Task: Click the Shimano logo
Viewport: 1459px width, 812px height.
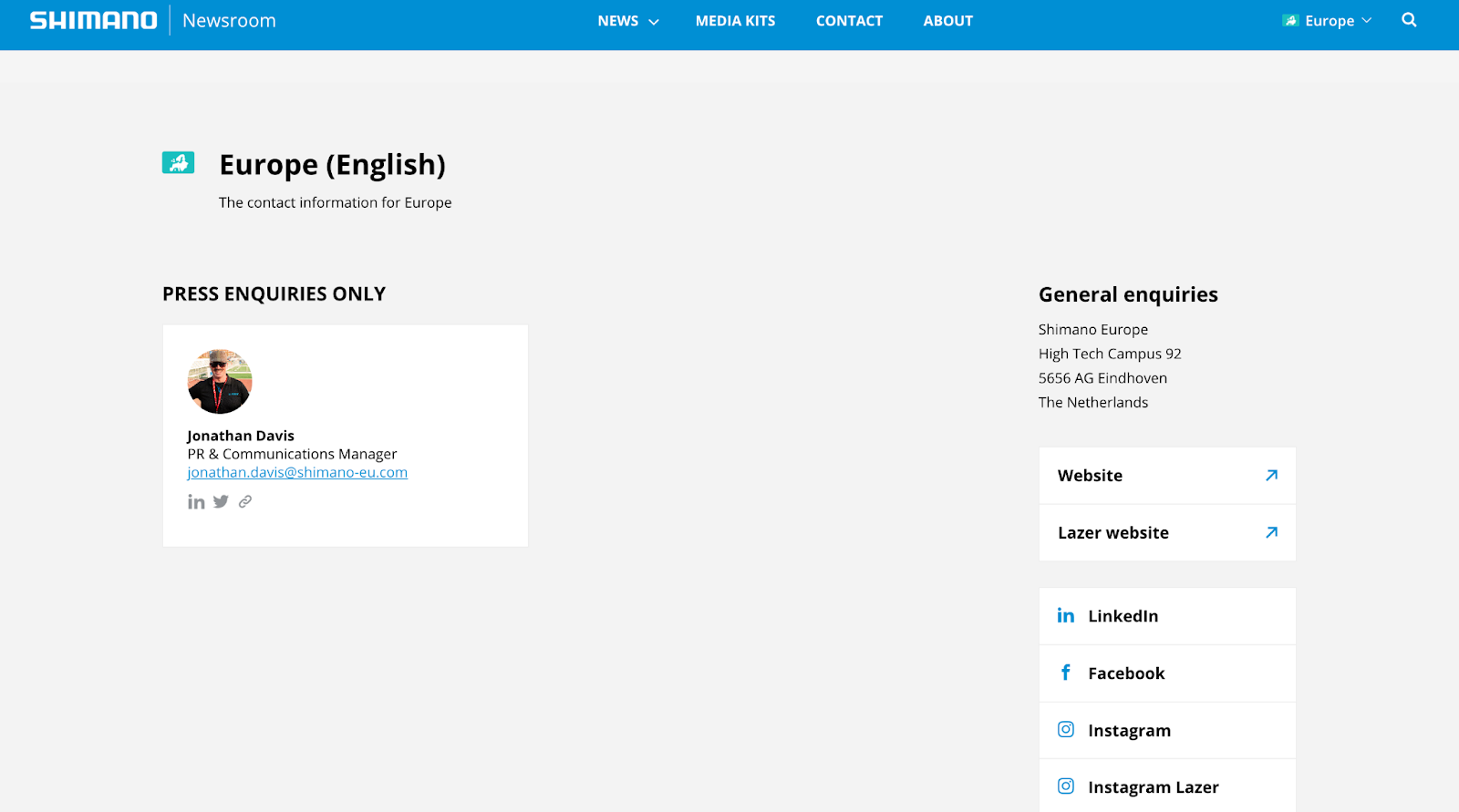Action: coord(94,20)
